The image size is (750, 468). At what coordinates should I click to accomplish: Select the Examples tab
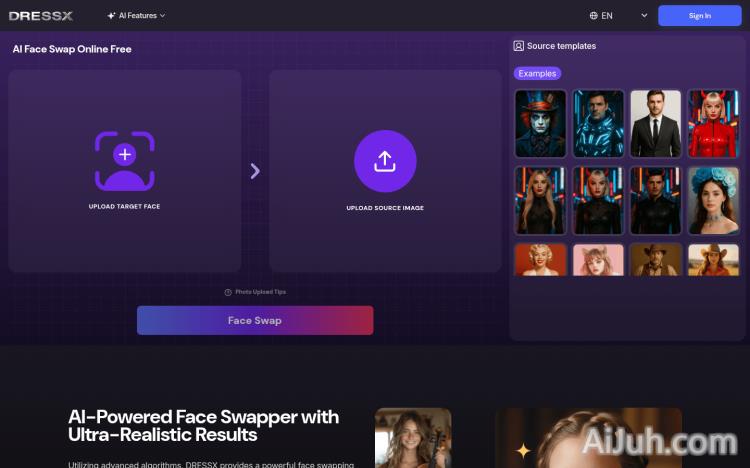[537, 73]
